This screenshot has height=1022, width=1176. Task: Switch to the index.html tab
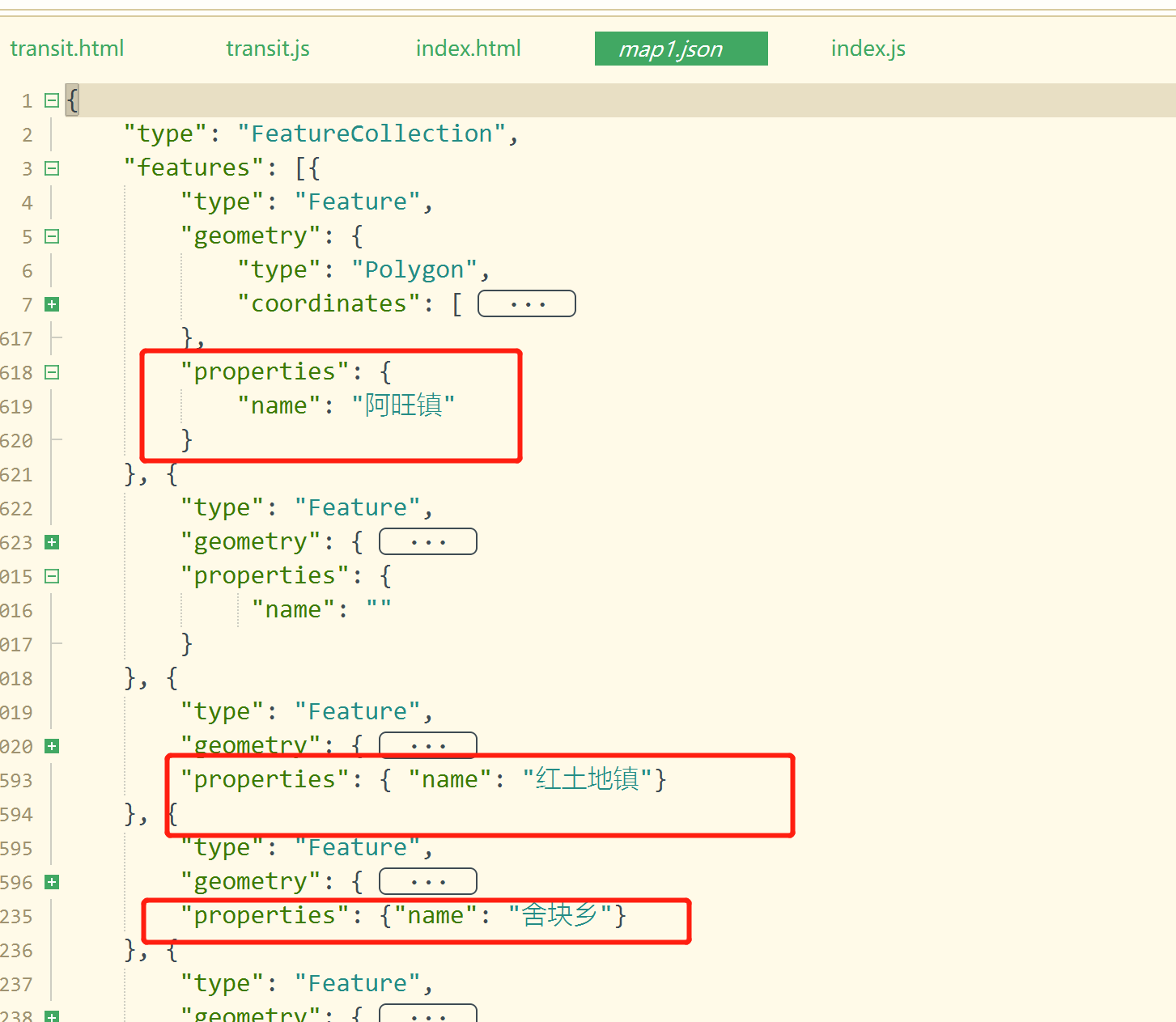(469, 49)
